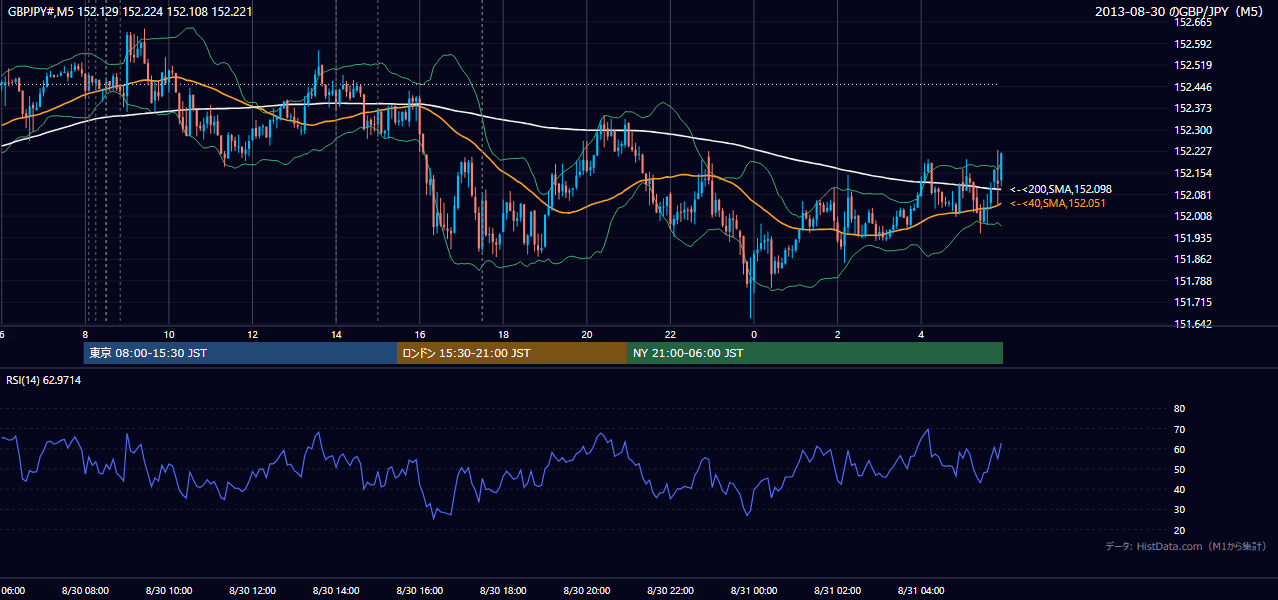Click price level 152.300 on the axis
Screen dimensions: 1278x600
coord(1192,130)
